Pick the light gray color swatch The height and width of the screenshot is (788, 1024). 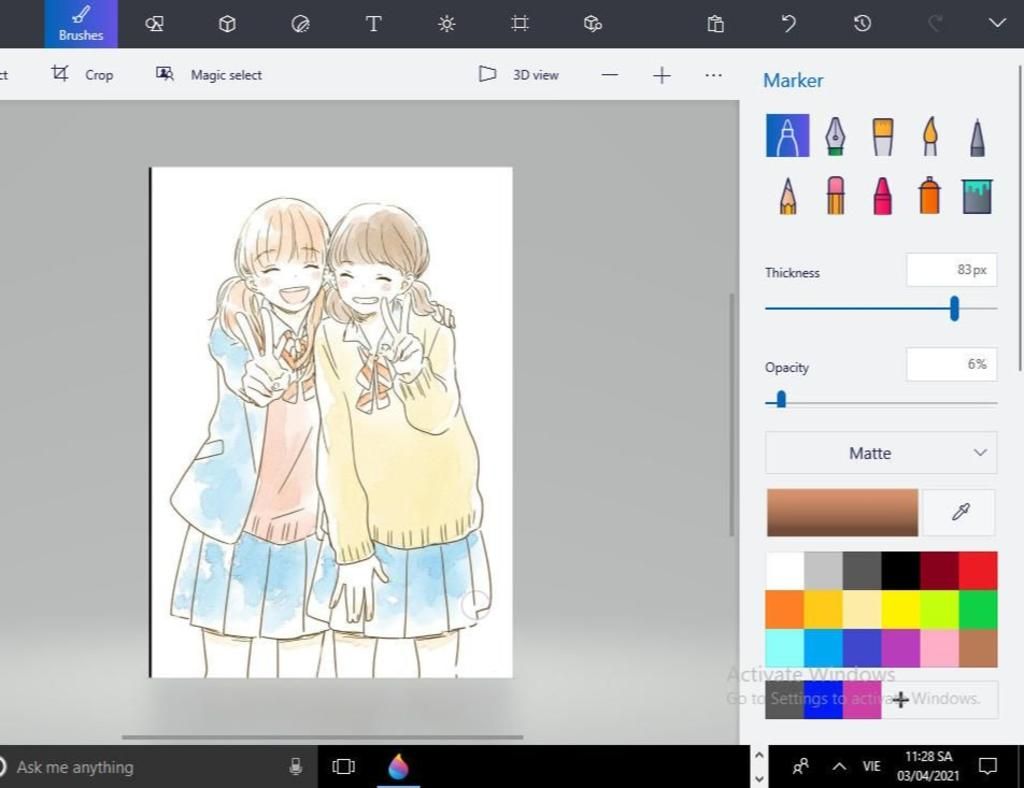824,571
